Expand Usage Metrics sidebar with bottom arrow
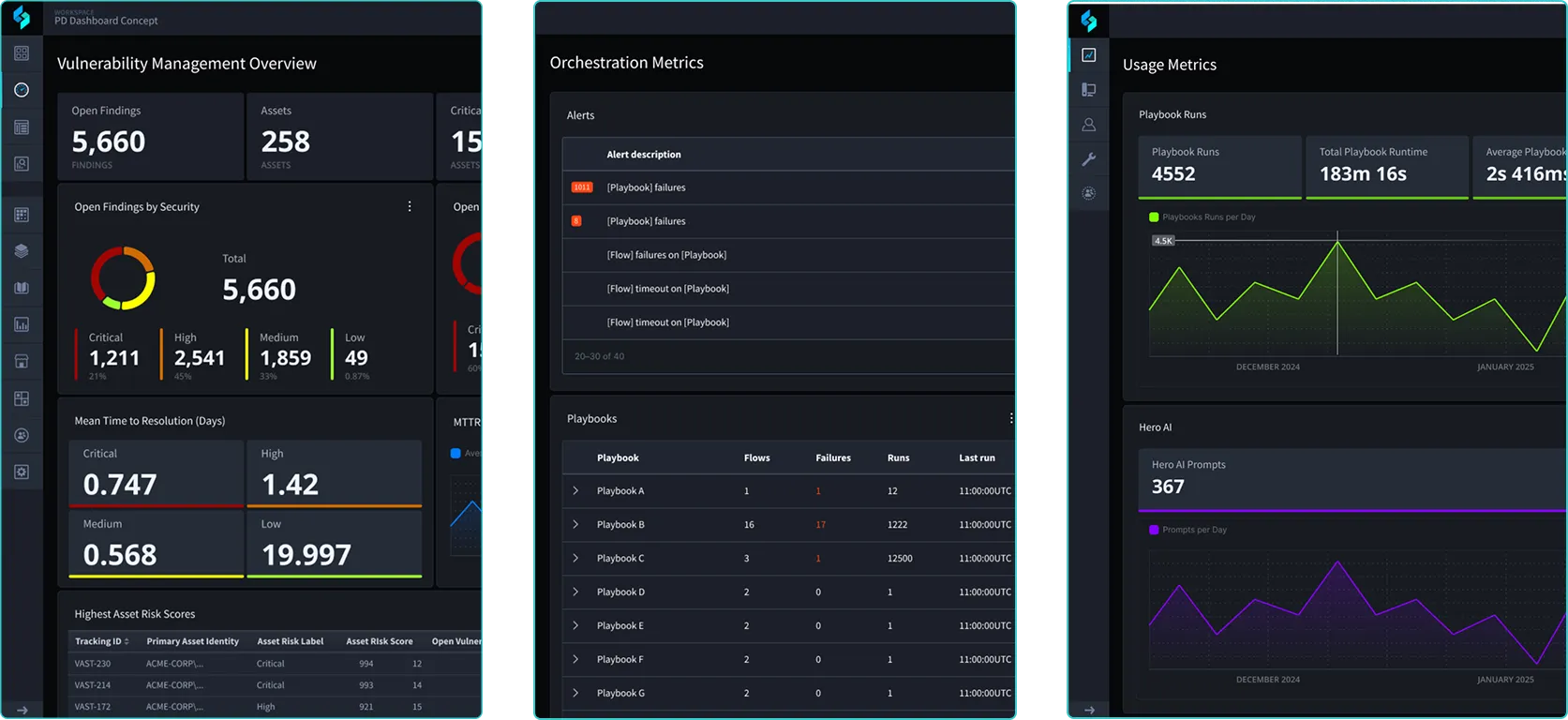The width and height of the screenshot is (1568, 720). click(1089, 710)
